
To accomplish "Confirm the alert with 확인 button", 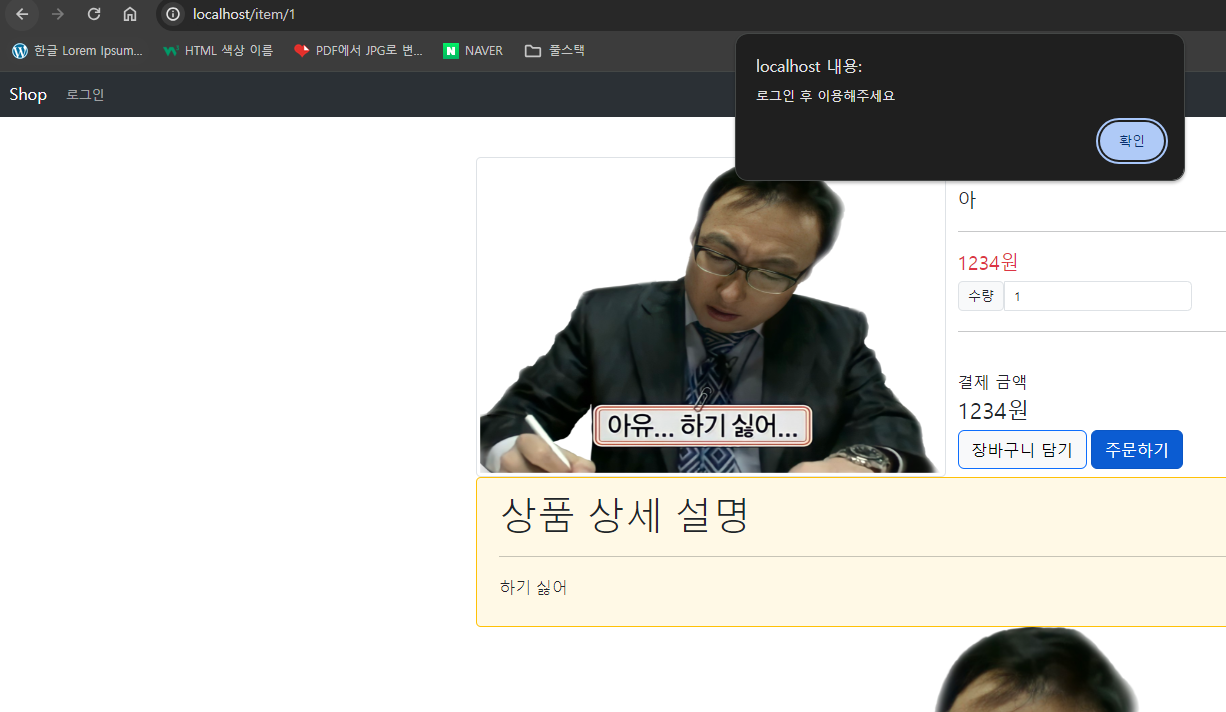I will coord(1131,141).
